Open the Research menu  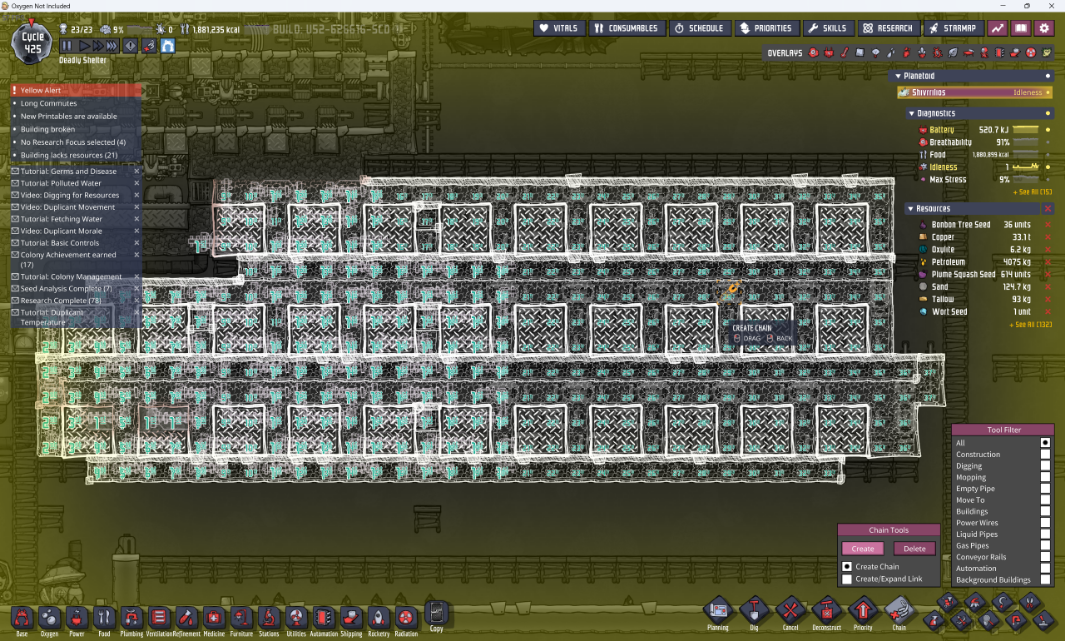point(888,28)
